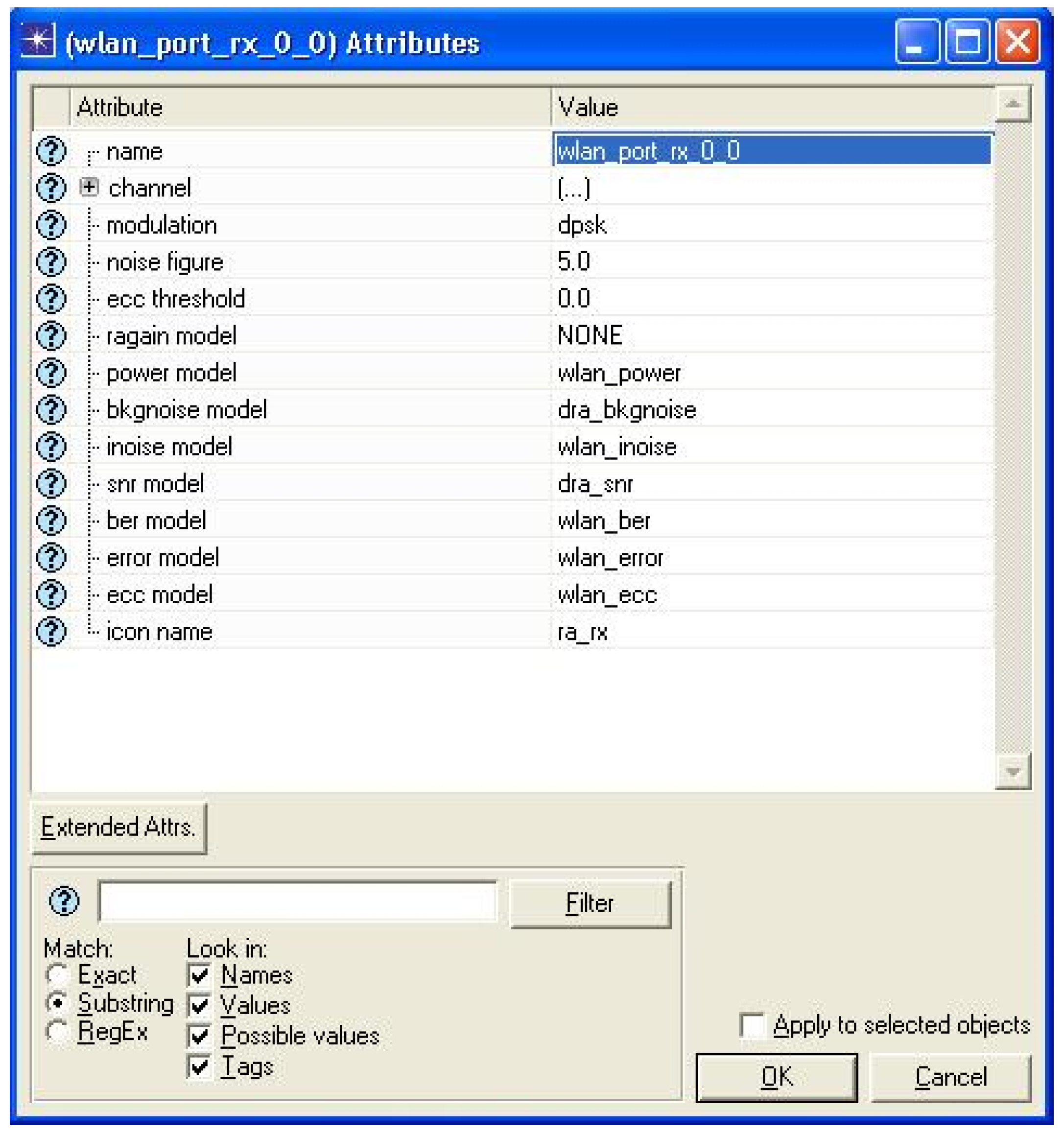The width and height of the screenshot is (1064, 1136).
Task: Click the help icon next to power model
Action: pyautogui.click(x=51, y=373)
